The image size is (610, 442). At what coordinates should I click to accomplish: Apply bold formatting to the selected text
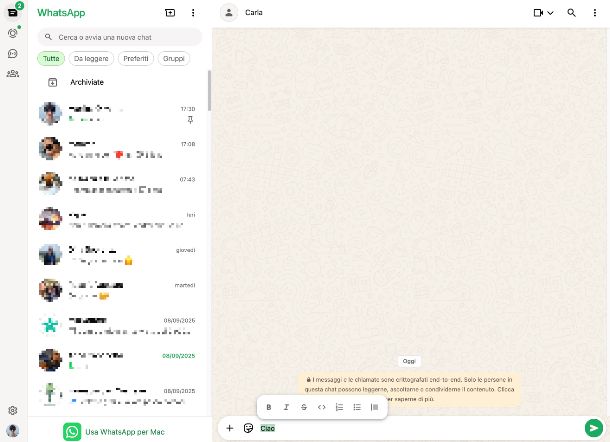(269, 407)
